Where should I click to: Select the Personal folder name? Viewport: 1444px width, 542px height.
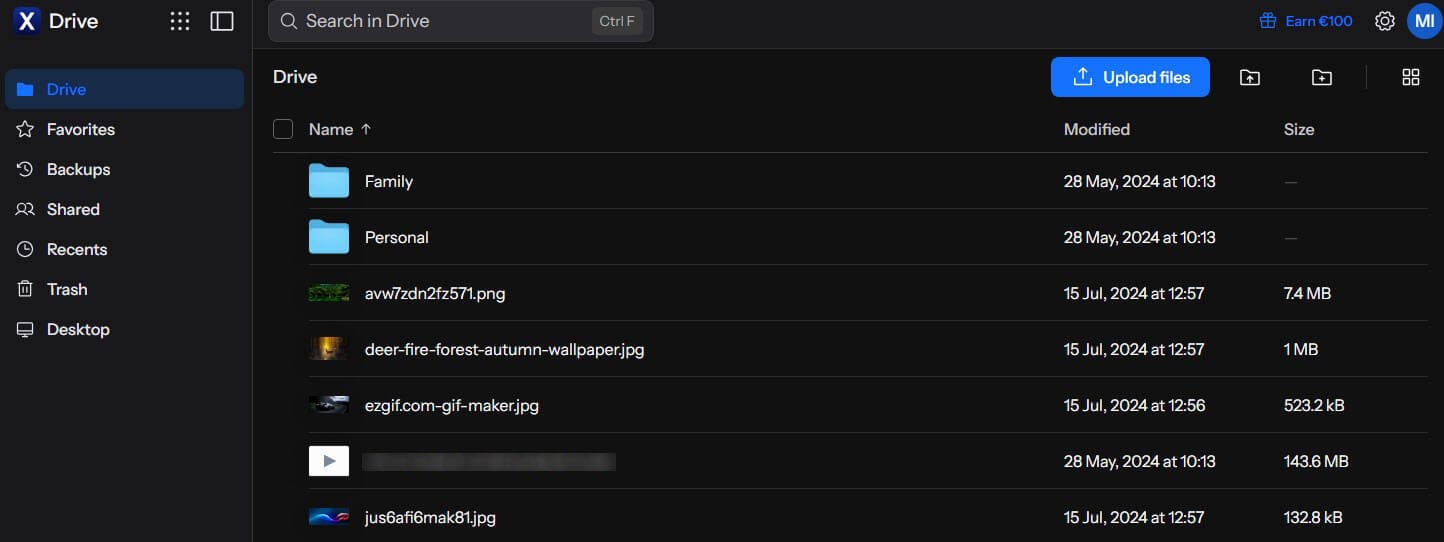[397, 237]
